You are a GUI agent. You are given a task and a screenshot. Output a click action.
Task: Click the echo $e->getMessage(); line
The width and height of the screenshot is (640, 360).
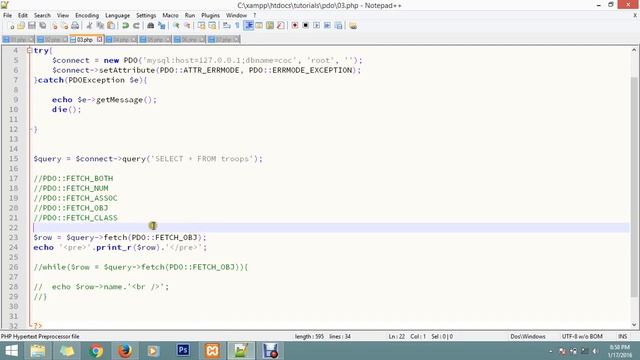point(104,100)
